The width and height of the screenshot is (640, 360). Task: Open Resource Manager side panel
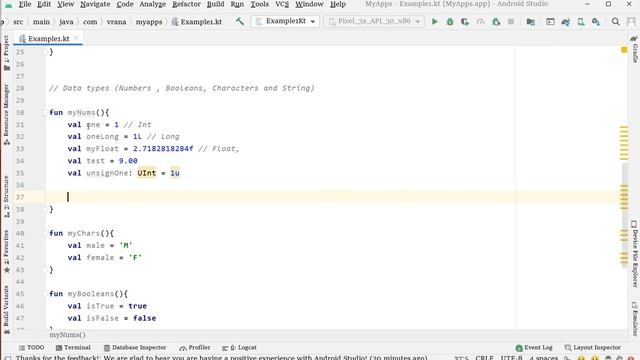click(x=7, y=115)
